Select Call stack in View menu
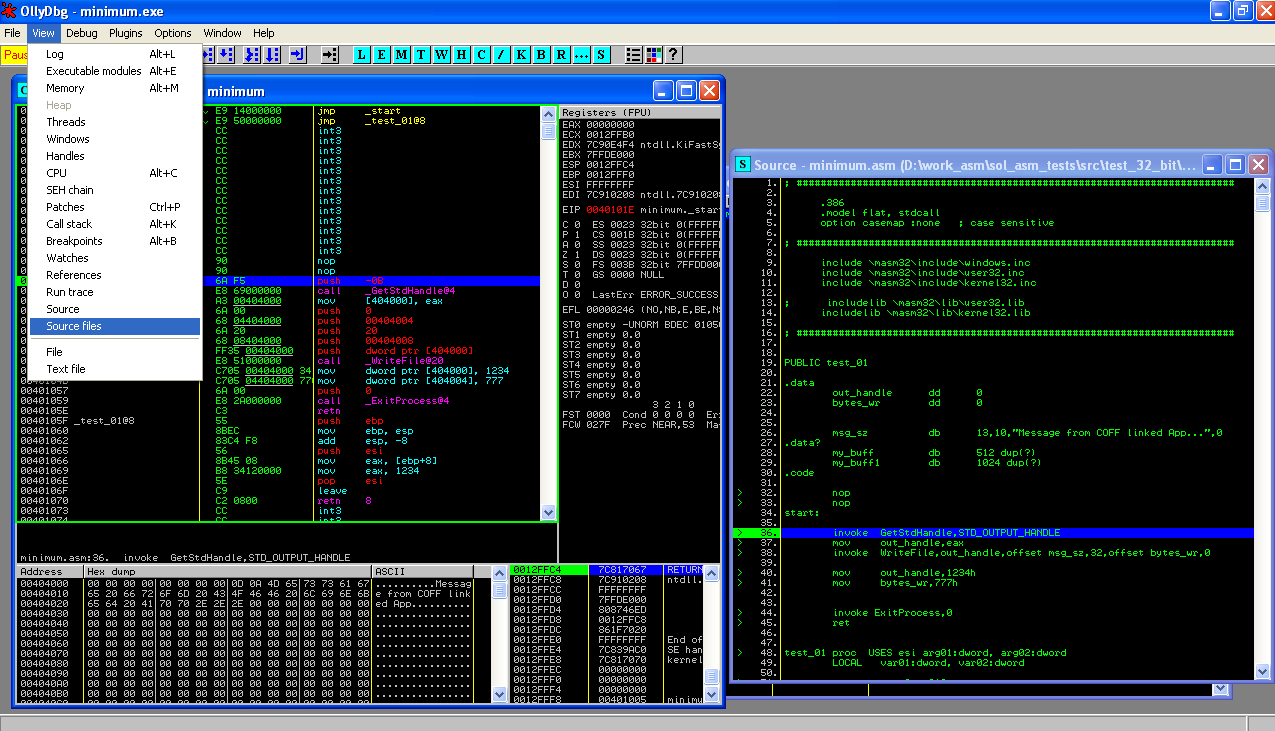The image size is (1275, 731). (115, 224)
